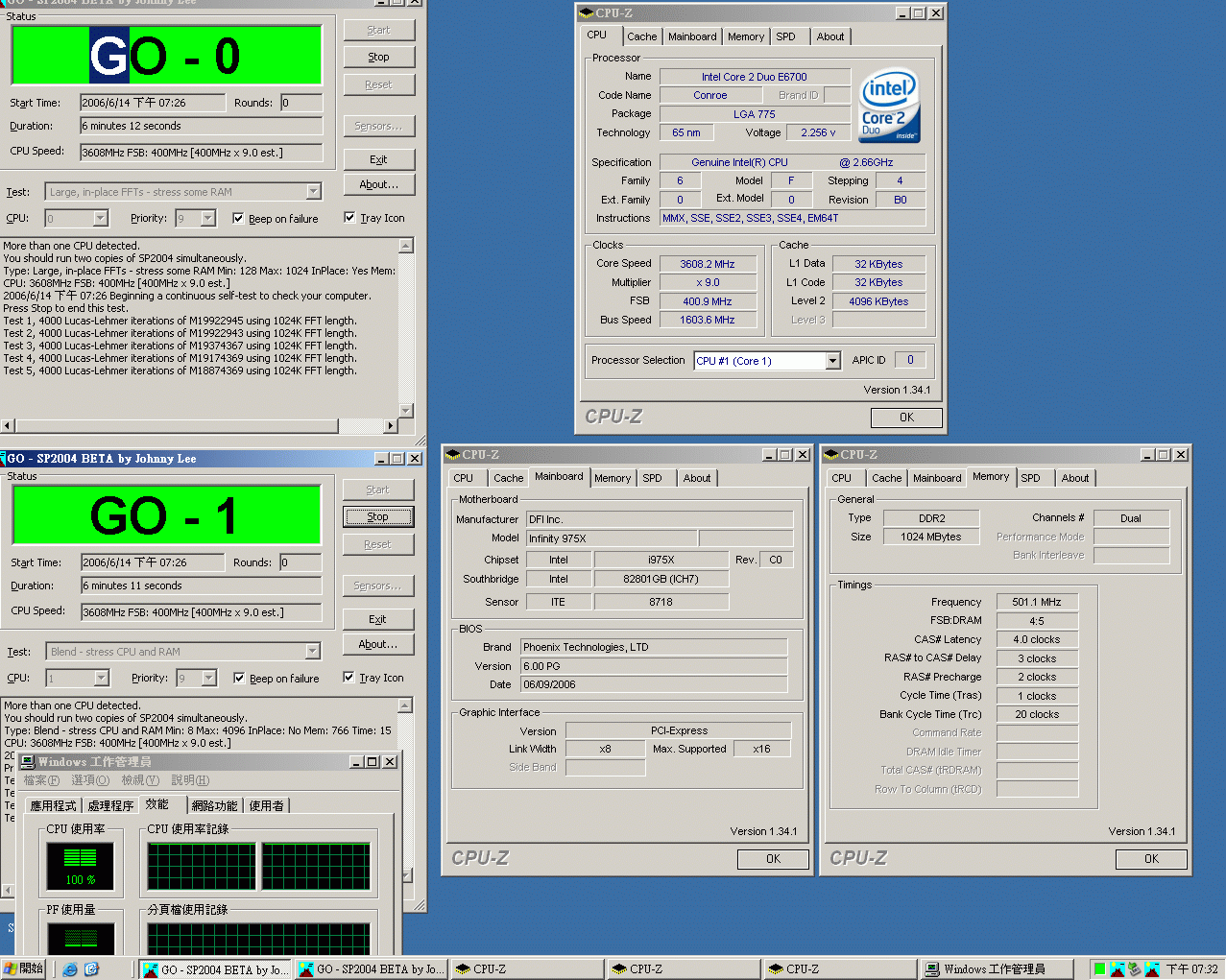1226x980 pixels.
Task: Open the Windows Start button
Action: 24,969
